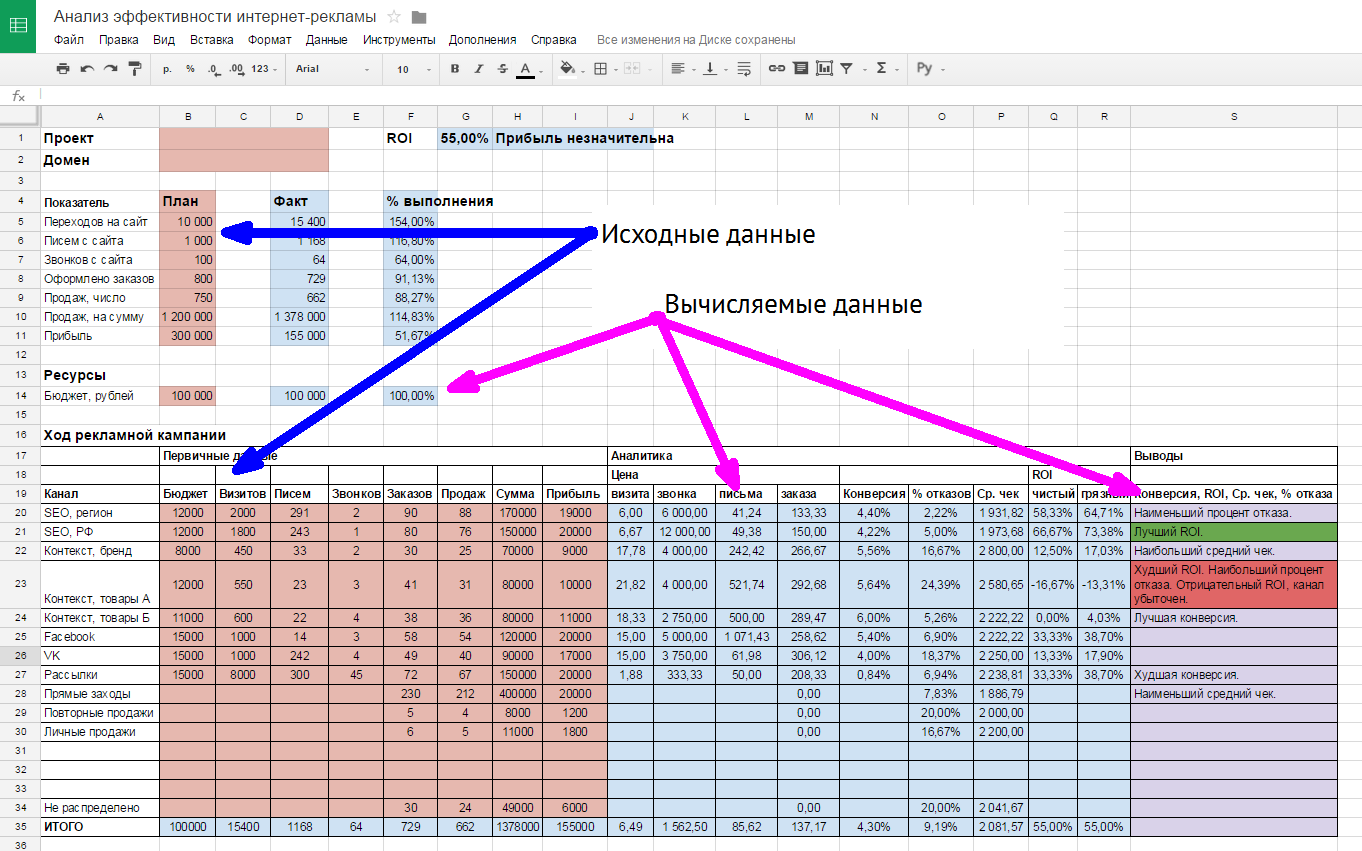Screen dimensions: 1362x851
Task: Toggle strikethrough formatting
Action: coord(502,69)
